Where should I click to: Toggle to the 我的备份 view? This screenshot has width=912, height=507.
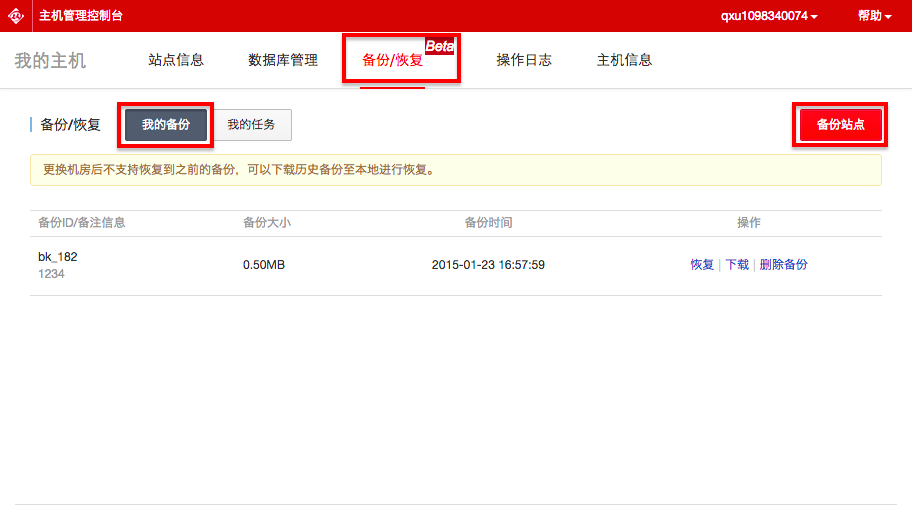click(165, 125)
